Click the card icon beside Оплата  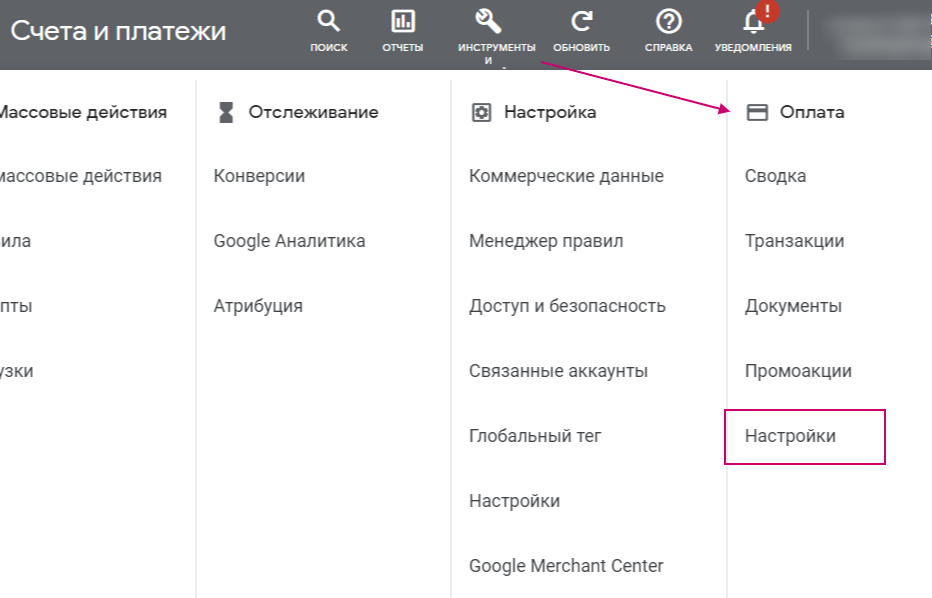point(757,112)
